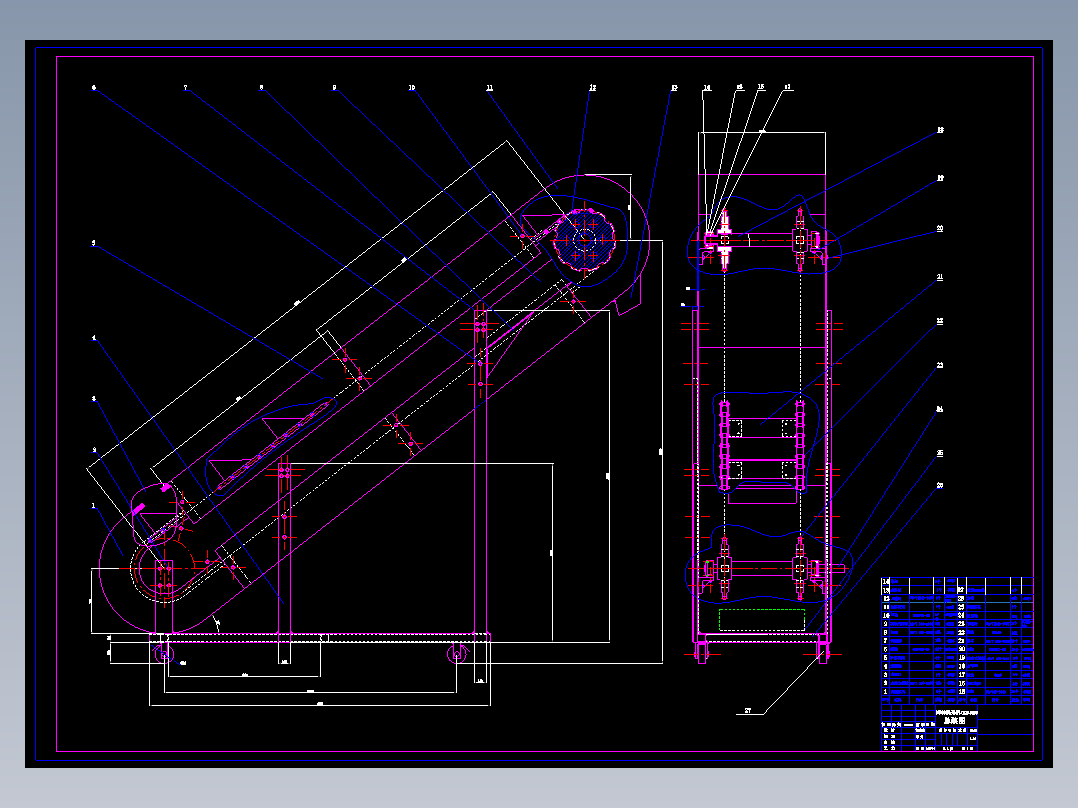Select callout number 21 on side view
This screenshot has width=1078, height=808.
pos(940,277)
